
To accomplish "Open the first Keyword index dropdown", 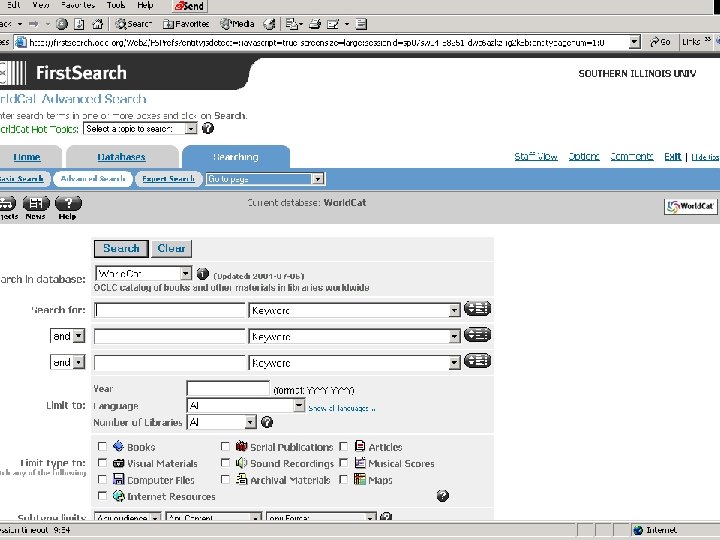I will [x=354, y=310].
